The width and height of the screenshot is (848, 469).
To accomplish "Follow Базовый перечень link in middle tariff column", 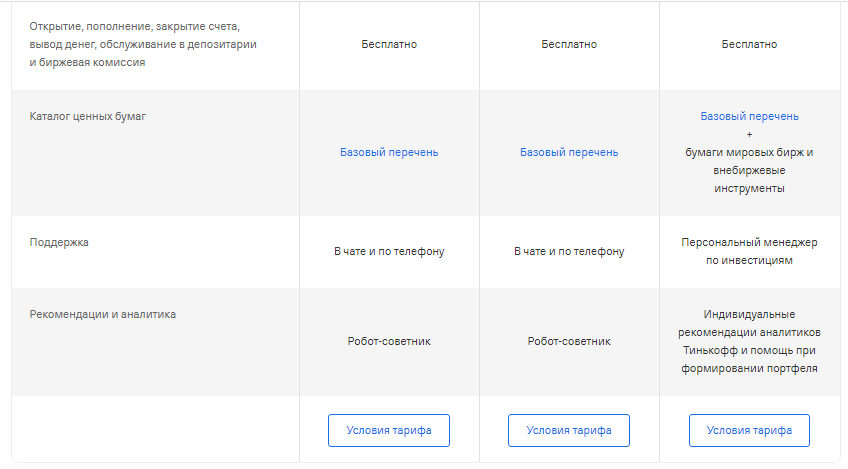I will point(569,153).
